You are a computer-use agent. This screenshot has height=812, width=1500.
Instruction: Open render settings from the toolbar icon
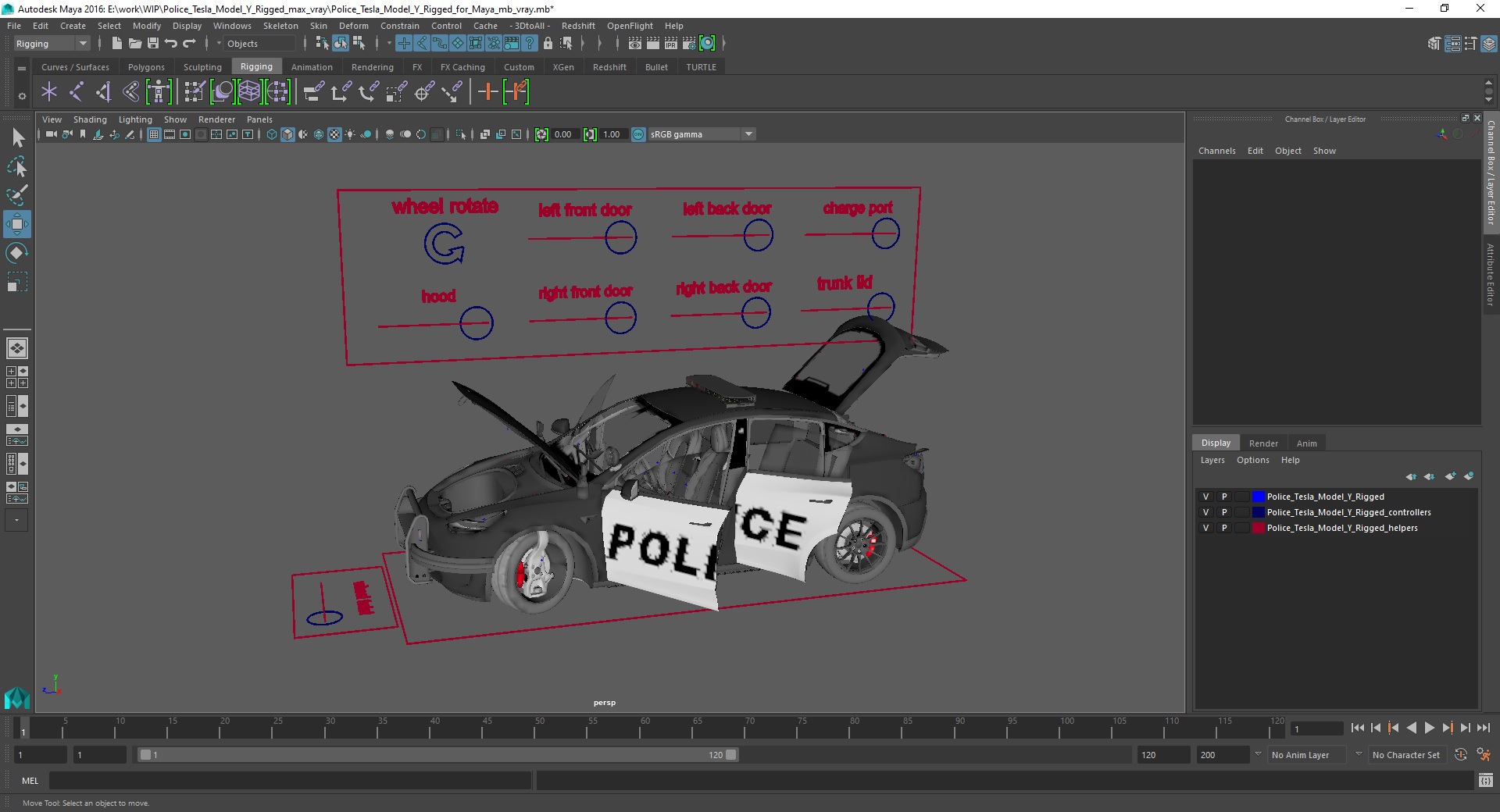[x=689, y=44]
